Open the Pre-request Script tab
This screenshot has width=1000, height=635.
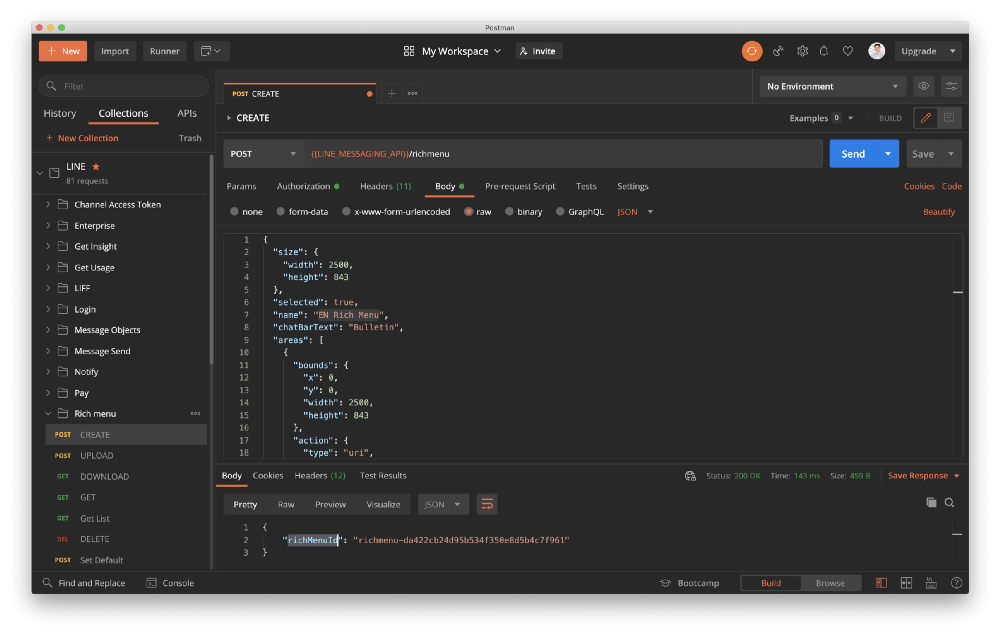coord(520,186)
